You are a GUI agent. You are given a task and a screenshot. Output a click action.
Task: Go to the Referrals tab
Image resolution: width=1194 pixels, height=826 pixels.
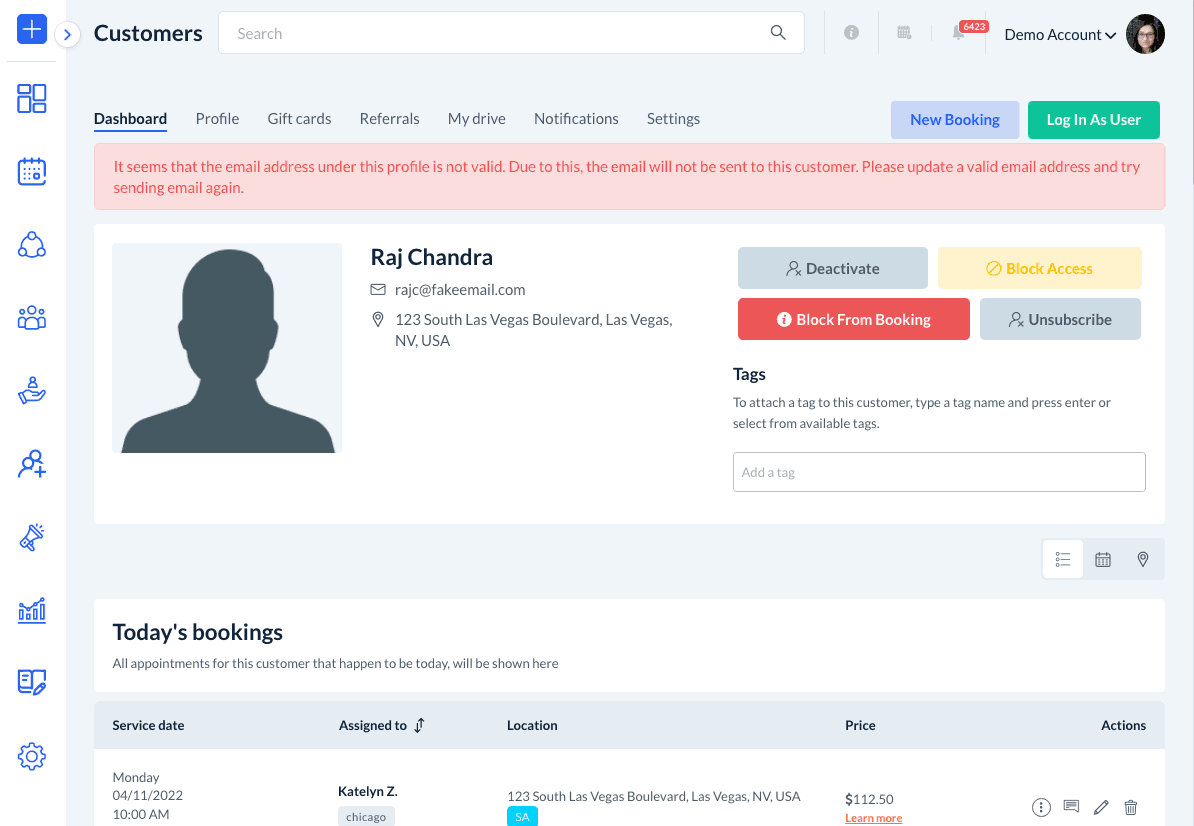tap(389, 119)
